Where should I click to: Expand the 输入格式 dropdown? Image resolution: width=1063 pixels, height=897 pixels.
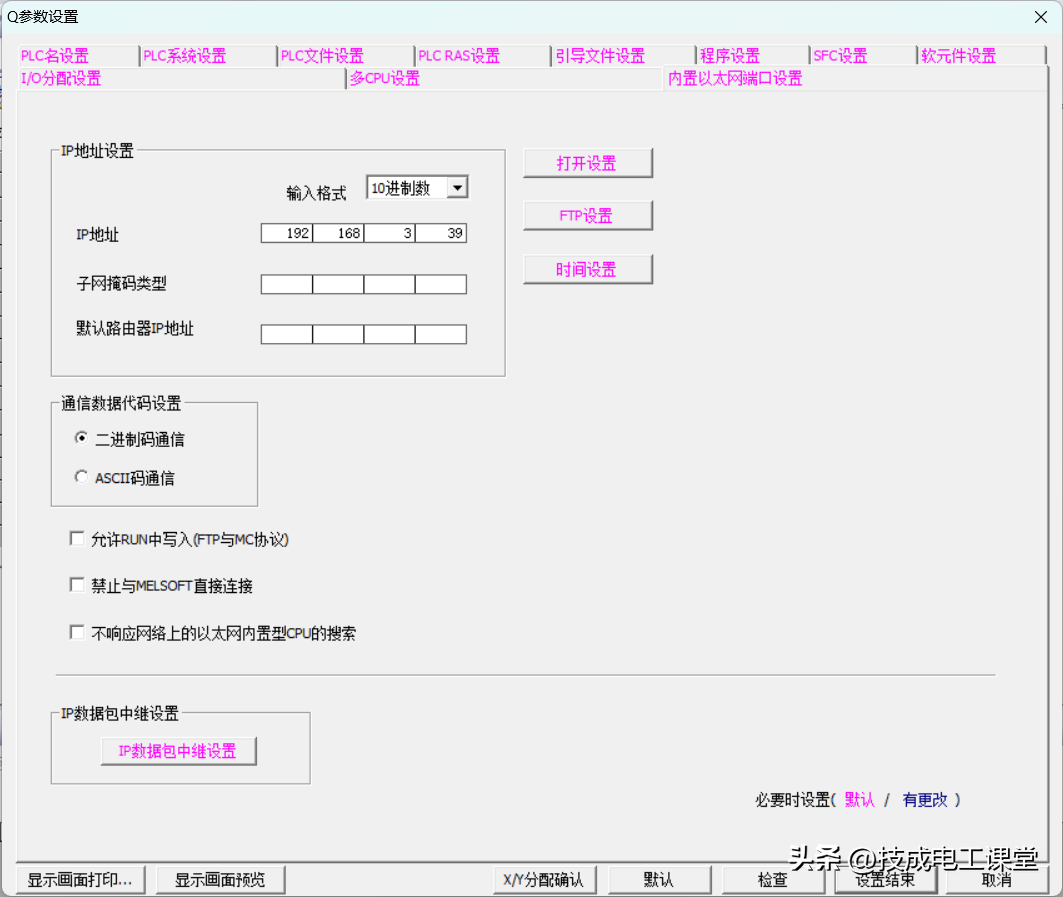457,188
